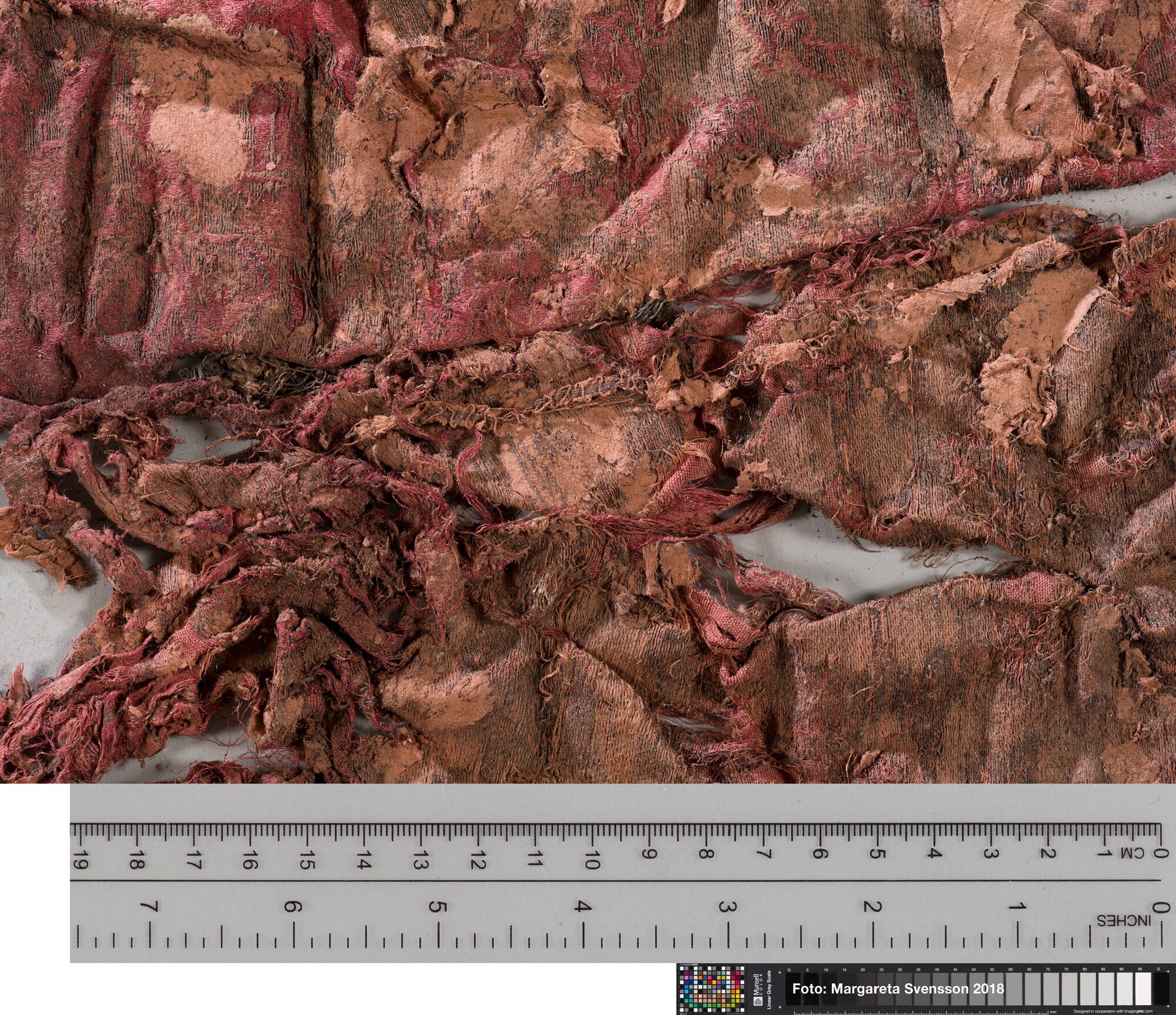Click the gray-scale patch labeled 85

(x=1106, y=989)
